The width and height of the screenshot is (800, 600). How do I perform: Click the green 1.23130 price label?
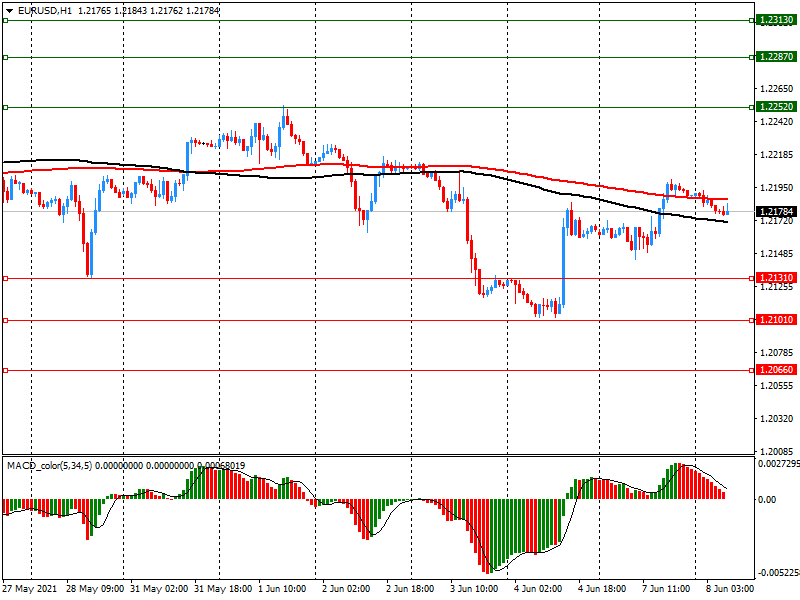tap(775, 20)
